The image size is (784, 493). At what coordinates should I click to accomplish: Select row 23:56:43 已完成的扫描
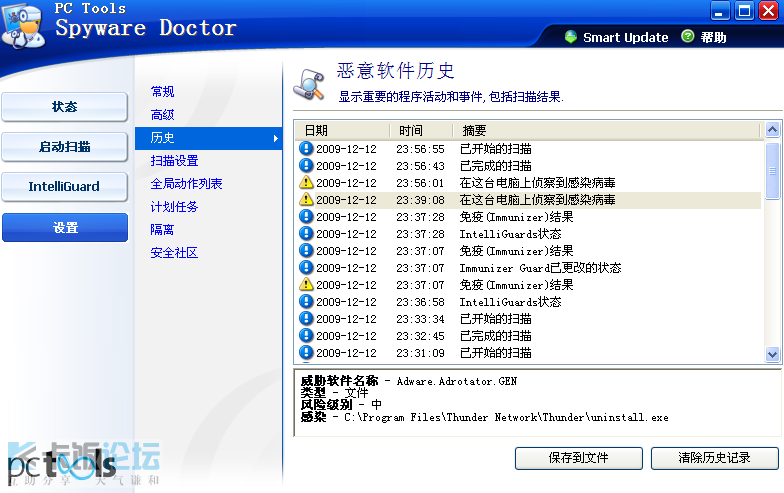pos(529,166)
